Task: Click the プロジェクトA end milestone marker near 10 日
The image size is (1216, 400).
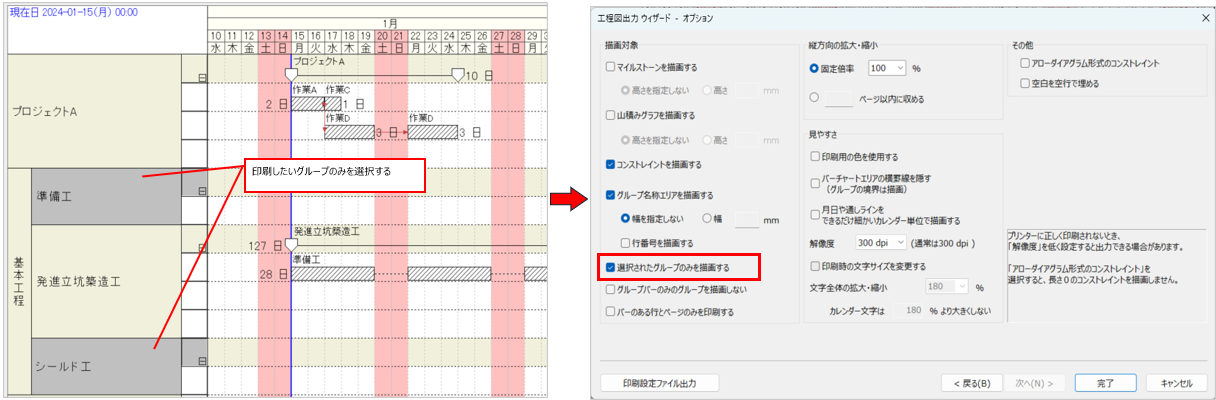Action: 457,75
